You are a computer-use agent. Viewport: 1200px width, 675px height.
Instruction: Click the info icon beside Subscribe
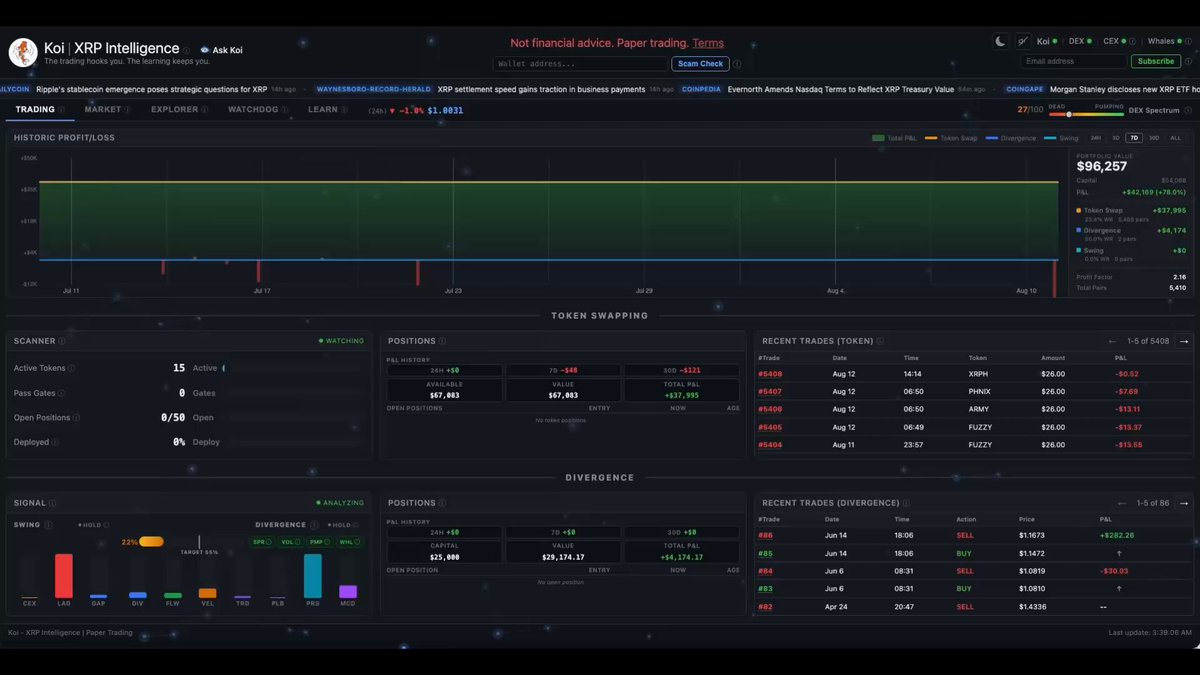(x=1187, y=61)
